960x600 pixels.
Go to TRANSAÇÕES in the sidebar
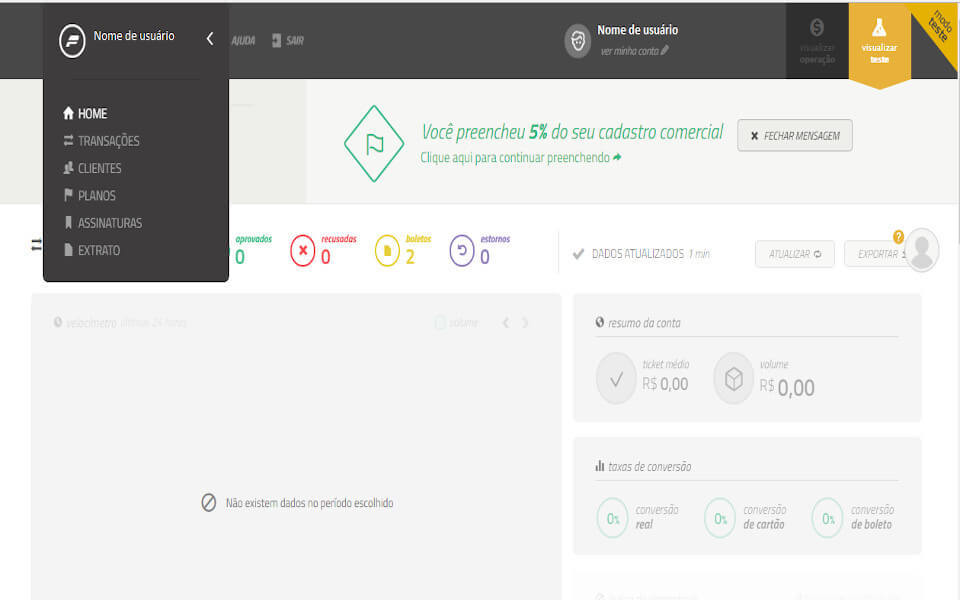point(102,141)
